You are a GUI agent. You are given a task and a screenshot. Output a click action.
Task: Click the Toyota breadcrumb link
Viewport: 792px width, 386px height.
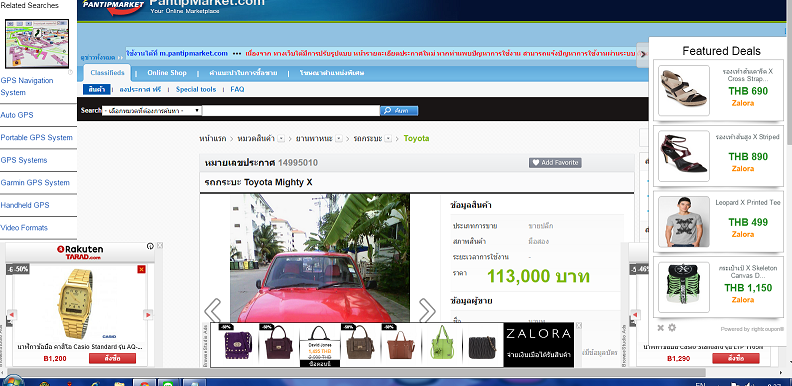(416, 138)
